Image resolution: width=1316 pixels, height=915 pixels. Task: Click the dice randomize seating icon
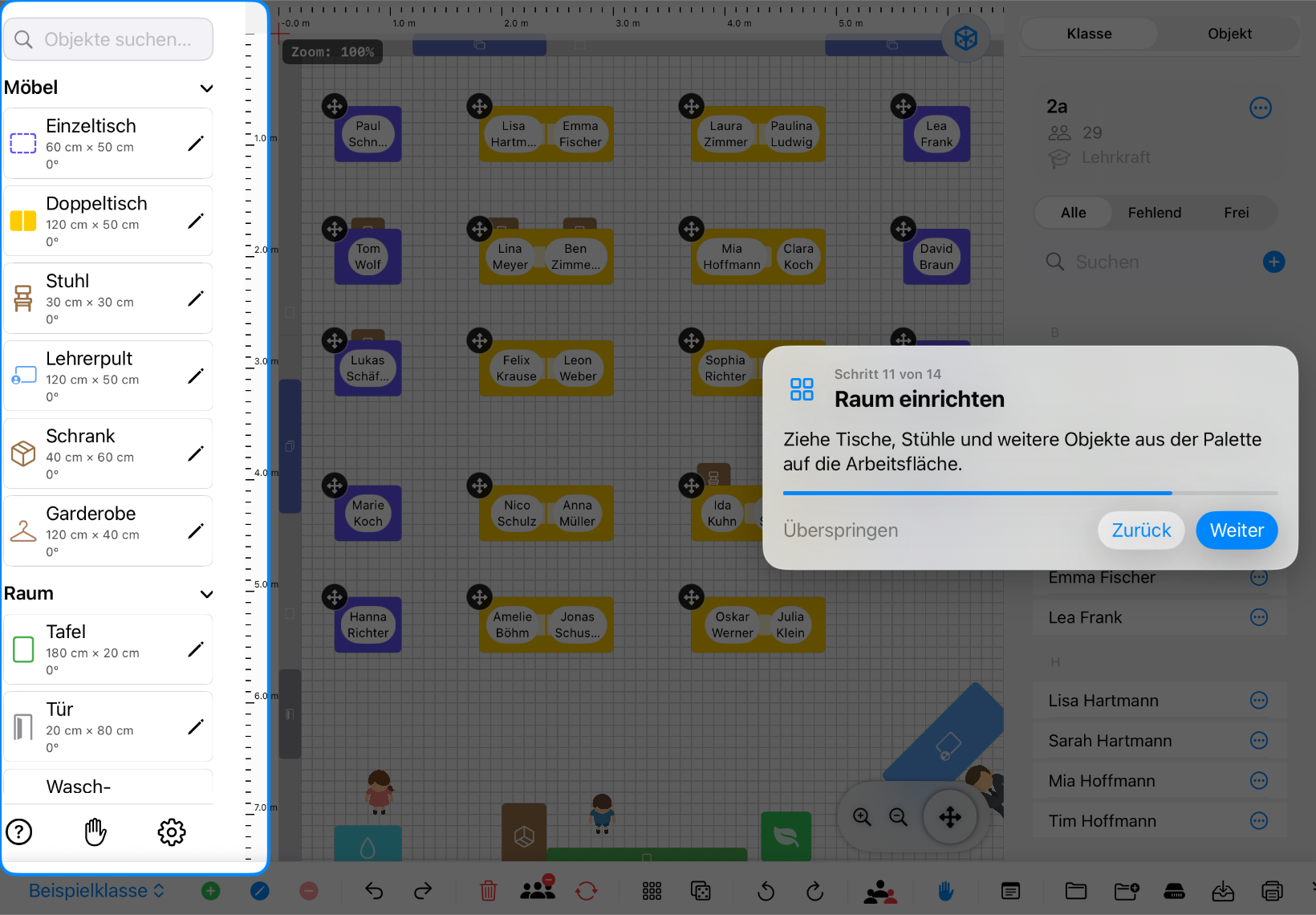click(701, 891)
